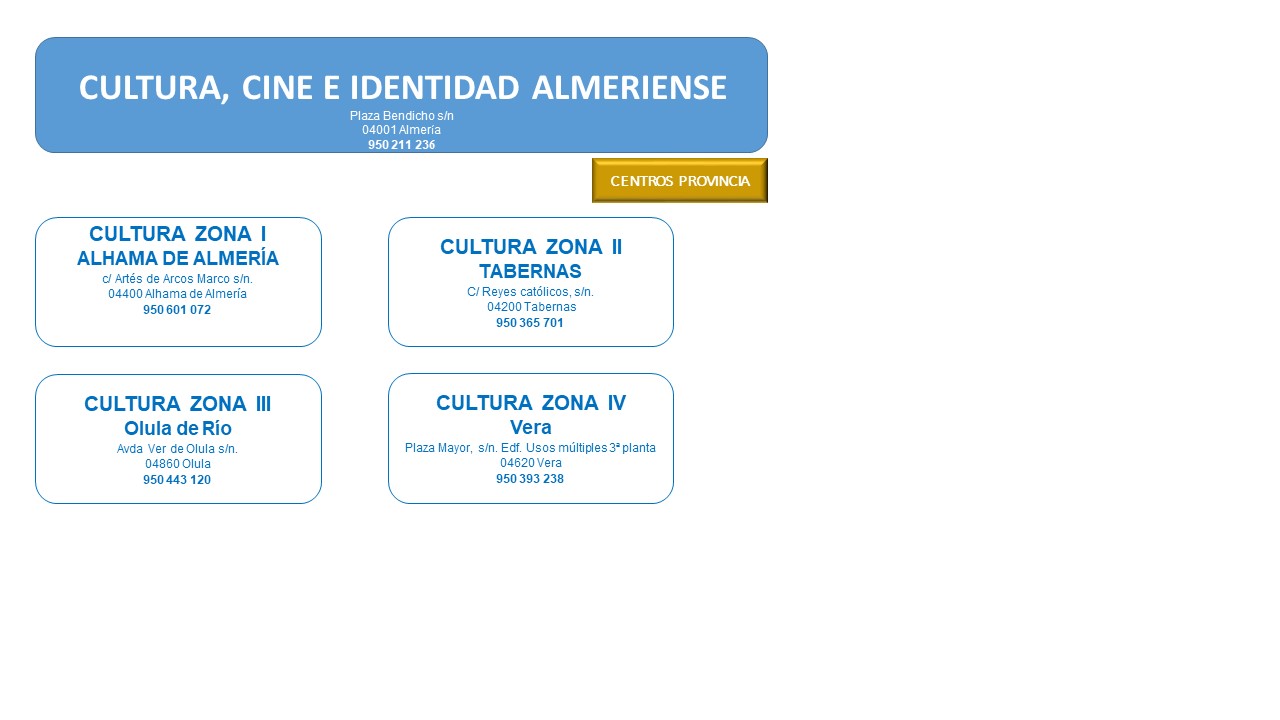
Task: Click the Plaza Bendicho s/n address line
Action: point(402,116)
